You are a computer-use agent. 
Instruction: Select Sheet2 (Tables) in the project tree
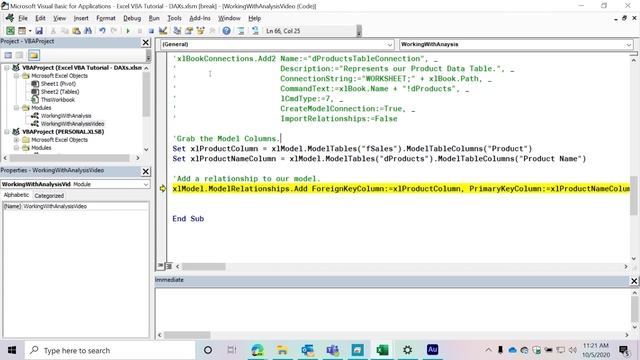pyautogui.click(x=60, y=92)
